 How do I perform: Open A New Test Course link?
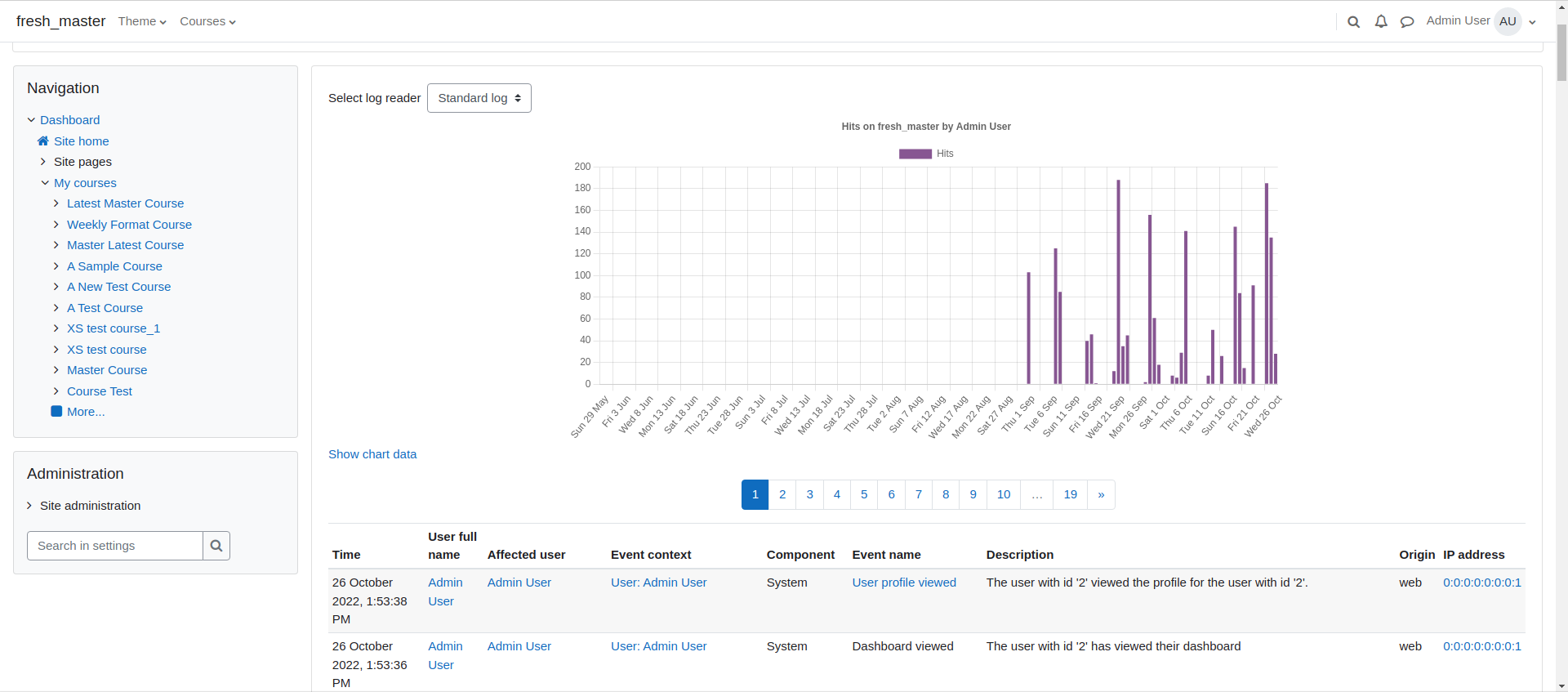pyautogui.click(x=118, y=287)
